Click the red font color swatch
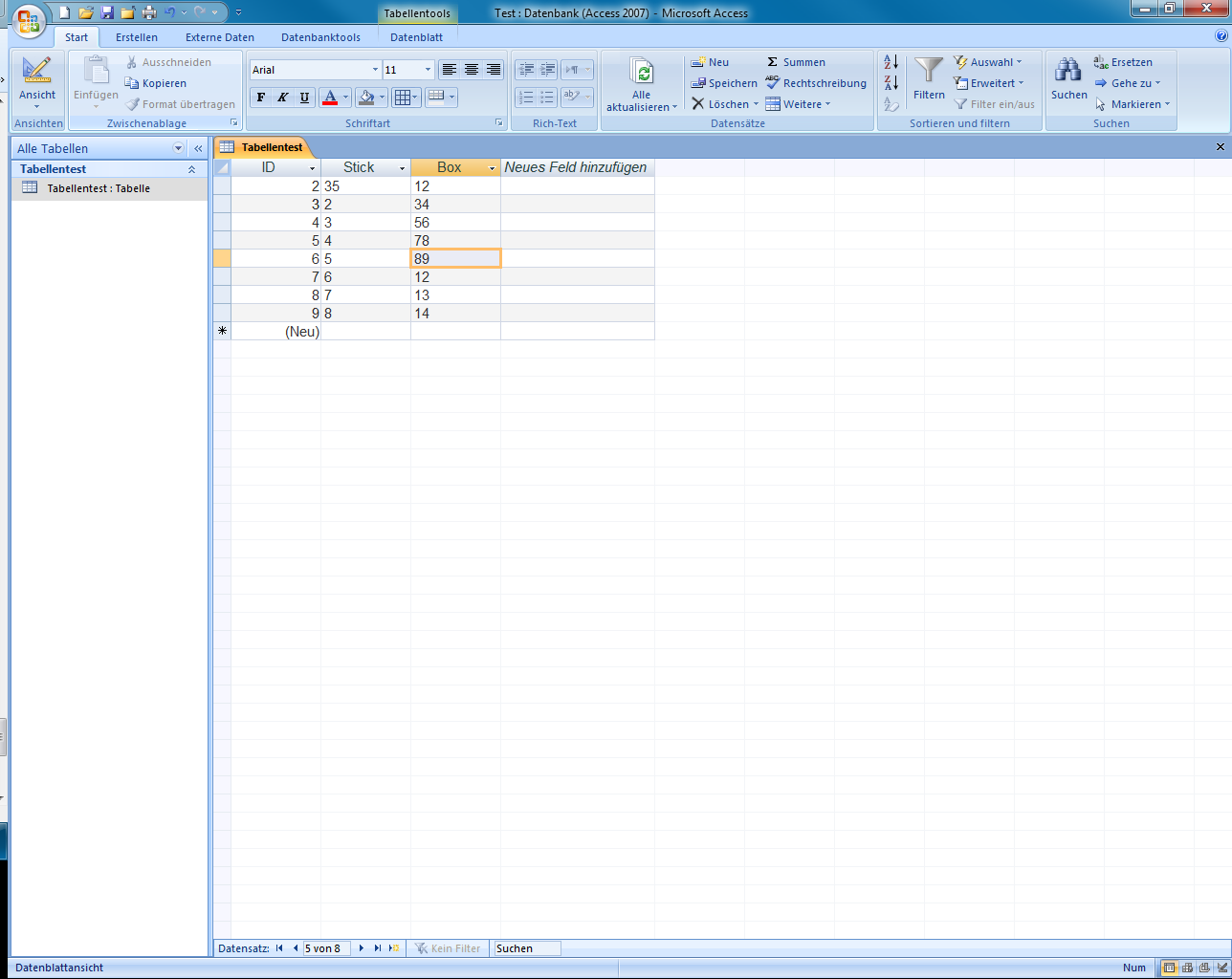Image resolution: width=1232 pixels, height=979 pixels. click(x=330, y=98)
